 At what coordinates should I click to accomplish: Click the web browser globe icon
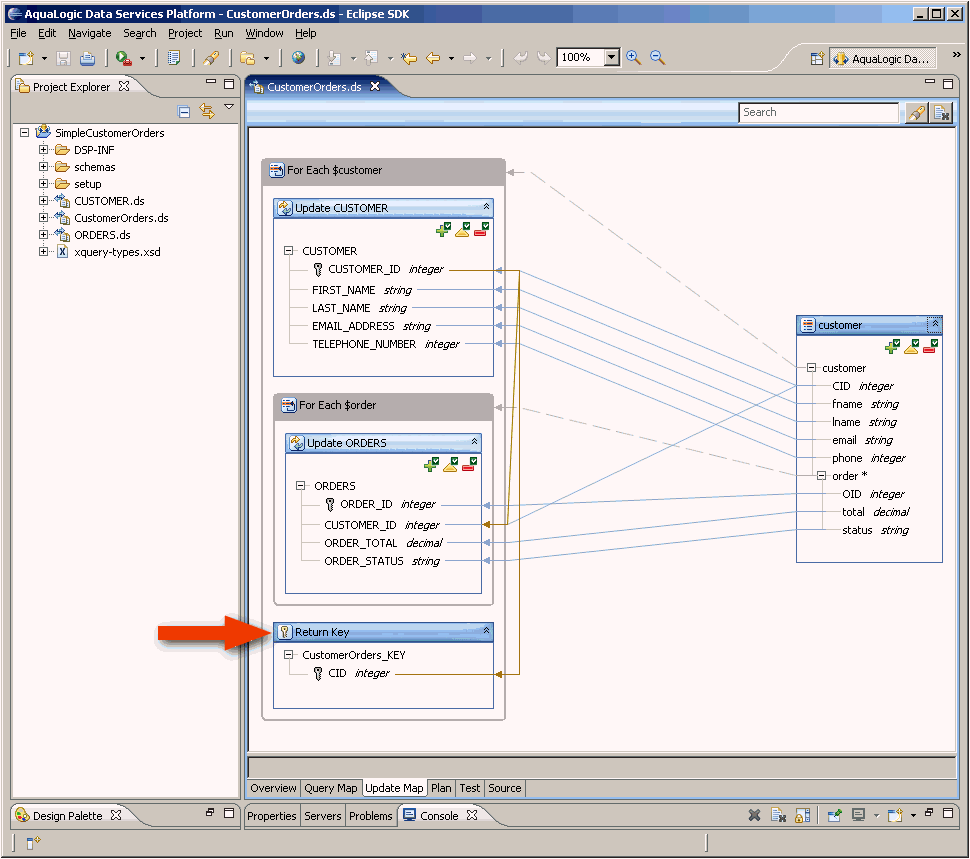point(298,58)
